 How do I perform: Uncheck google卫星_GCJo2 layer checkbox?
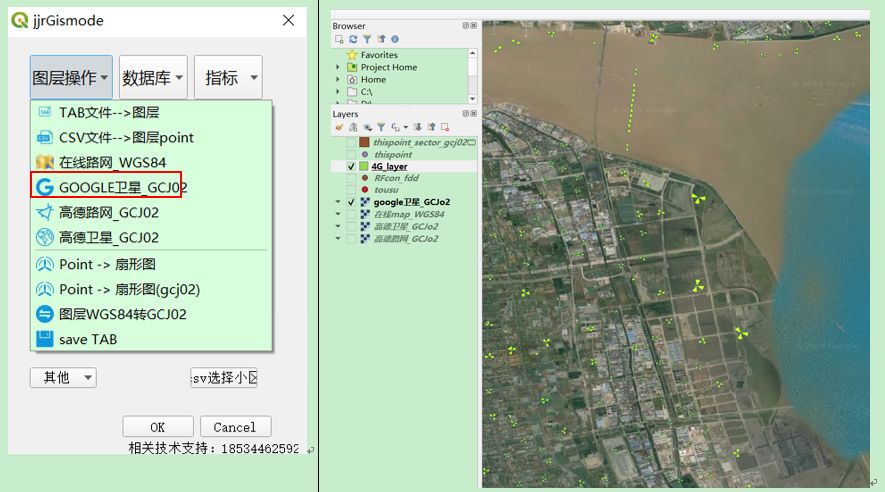pyautogui.click(x=351, y=202)
